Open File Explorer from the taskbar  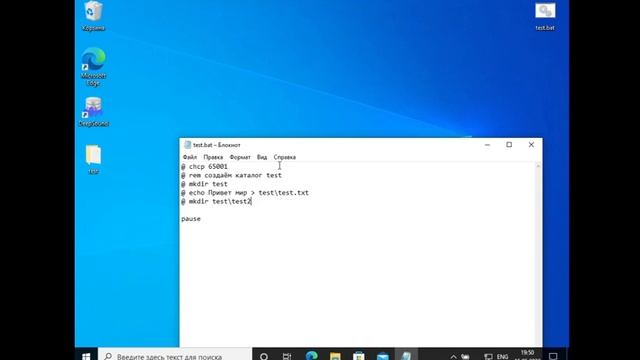pos(335,356)
